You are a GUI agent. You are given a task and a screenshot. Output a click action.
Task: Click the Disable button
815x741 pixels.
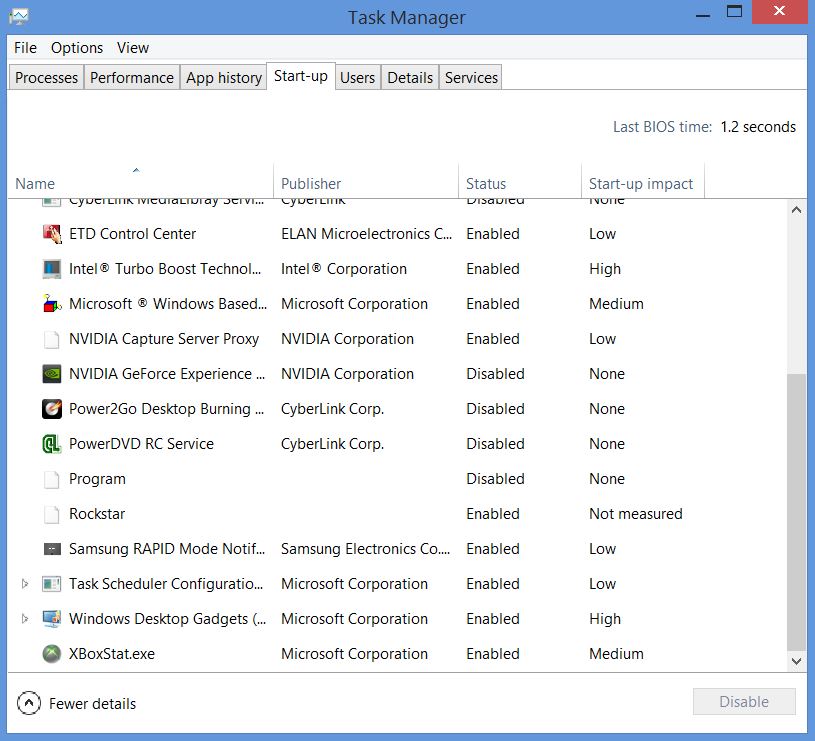pyautogui.click(x=744, y=702)
